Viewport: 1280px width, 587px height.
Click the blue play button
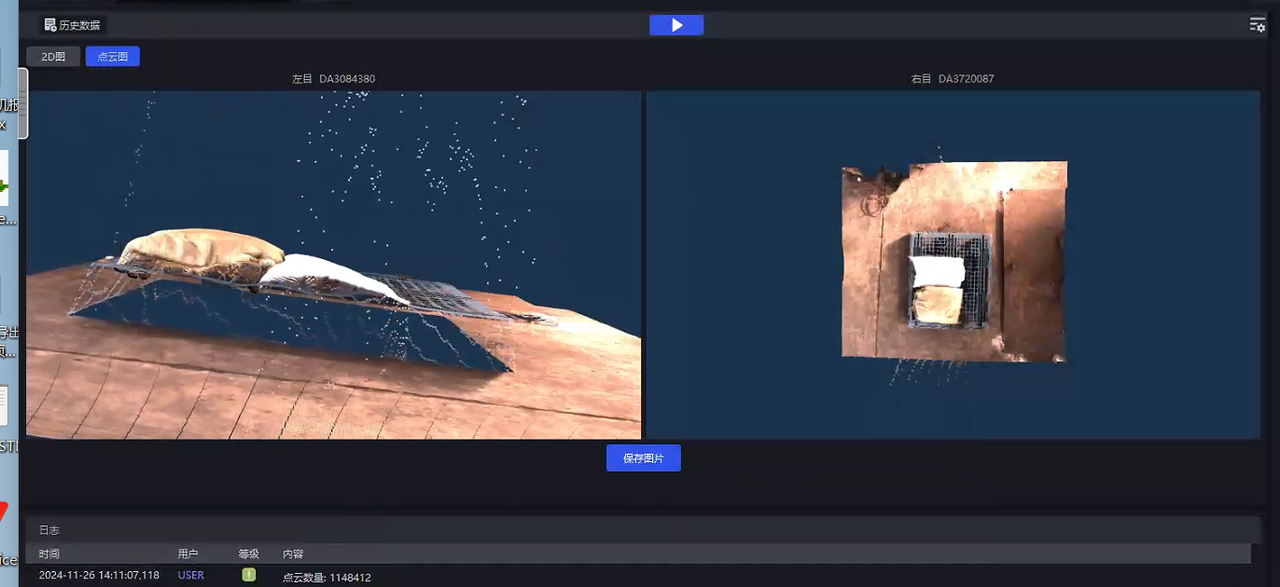tap(676, 25)
